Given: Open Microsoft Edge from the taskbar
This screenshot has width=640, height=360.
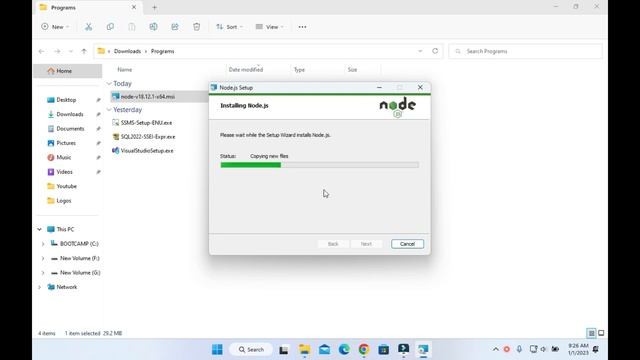Looking at the screenshot, I should click(x=344, y=349).
